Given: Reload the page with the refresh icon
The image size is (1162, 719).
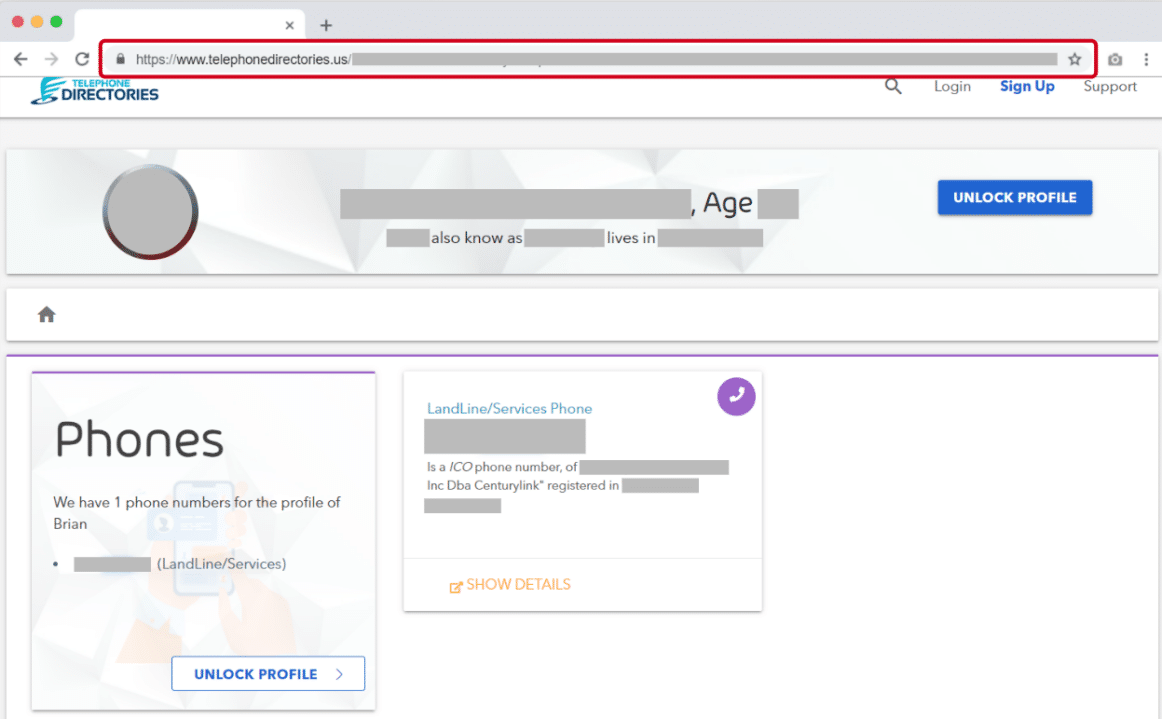Looking at the screenshot, I should tap(81, 58).
